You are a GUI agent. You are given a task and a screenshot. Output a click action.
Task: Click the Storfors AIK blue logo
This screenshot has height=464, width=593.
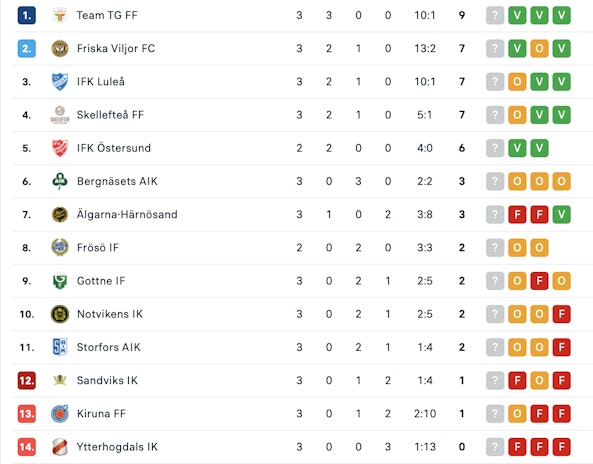click(60, 347)
